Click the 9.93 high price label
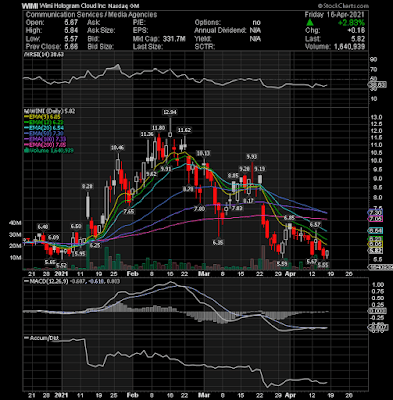Viewport: 393px width, 400px height. click(252, 156)
